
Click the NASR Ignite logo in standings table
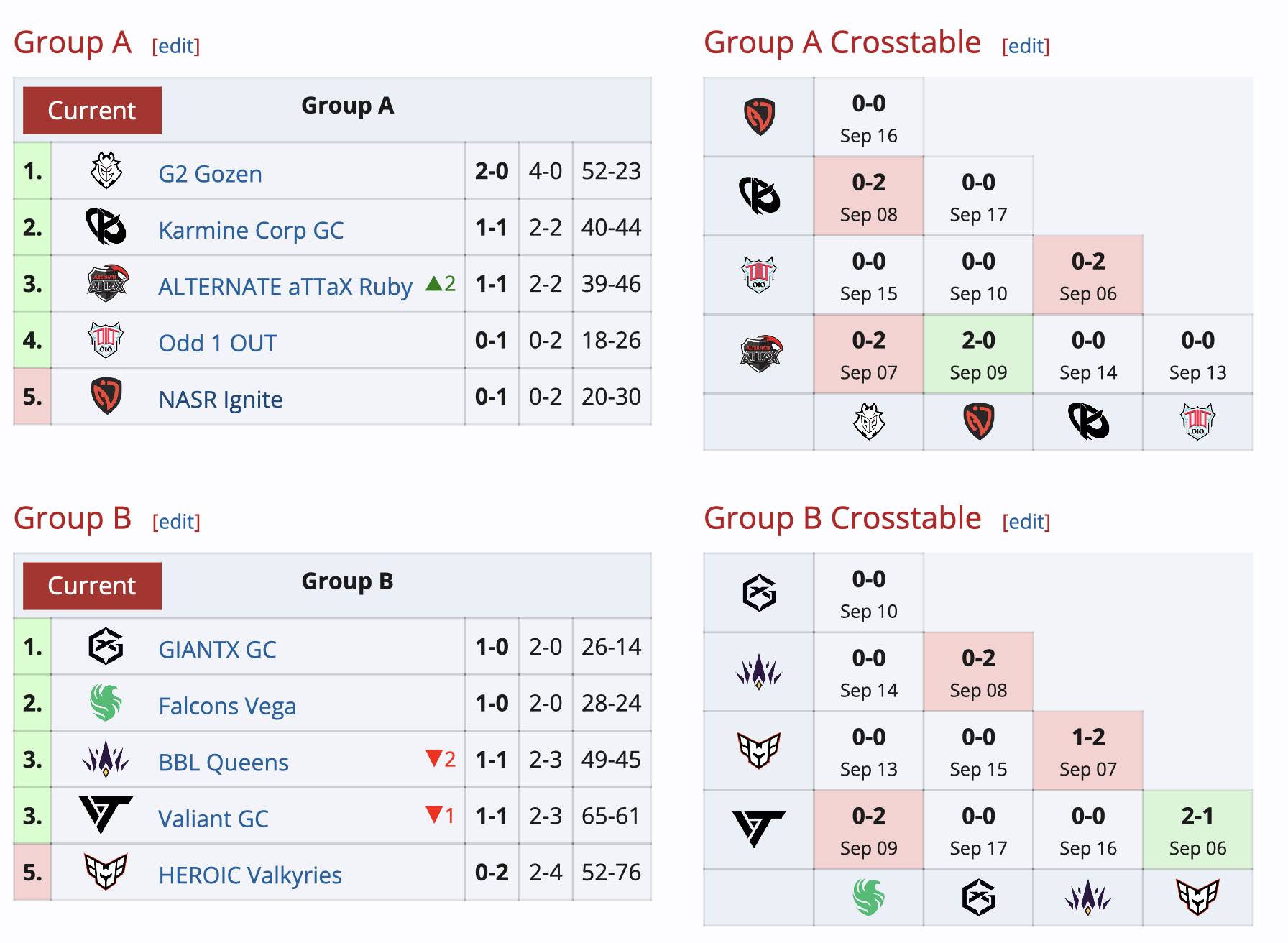click(x=106, y=396)
